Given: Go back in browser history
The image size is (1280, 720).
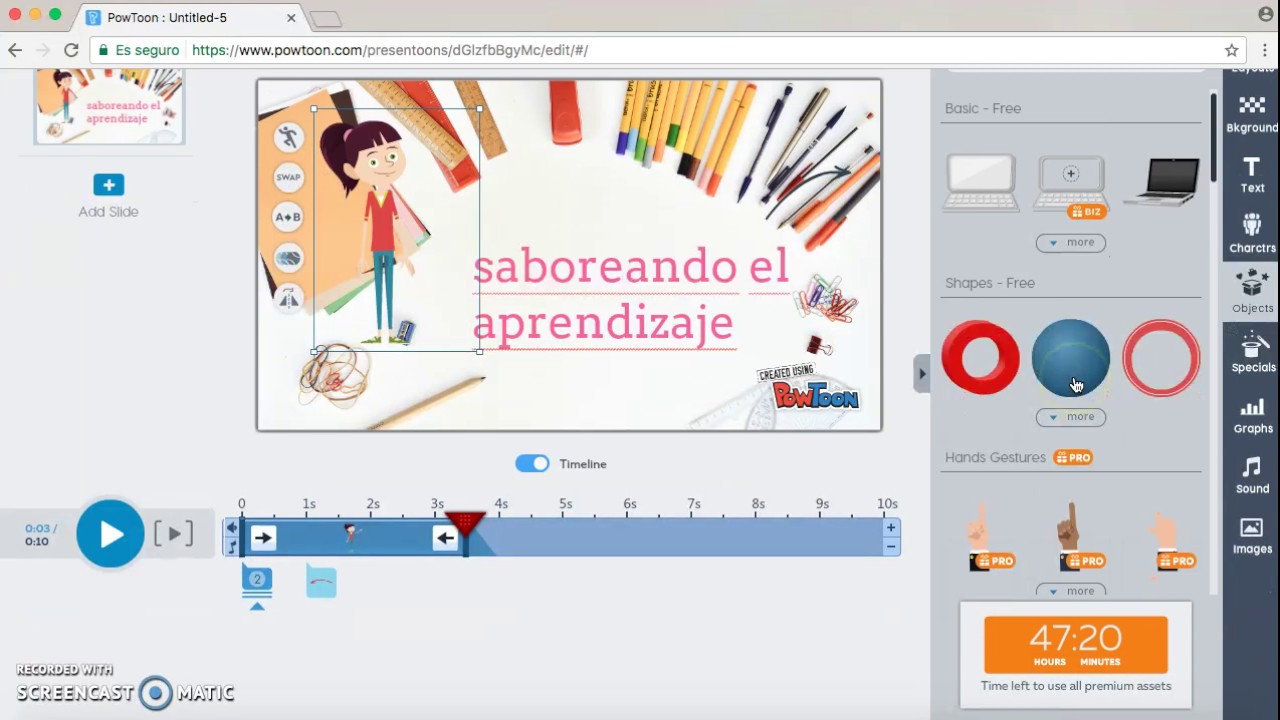Looking at the screenshot, I should [14, 50].
